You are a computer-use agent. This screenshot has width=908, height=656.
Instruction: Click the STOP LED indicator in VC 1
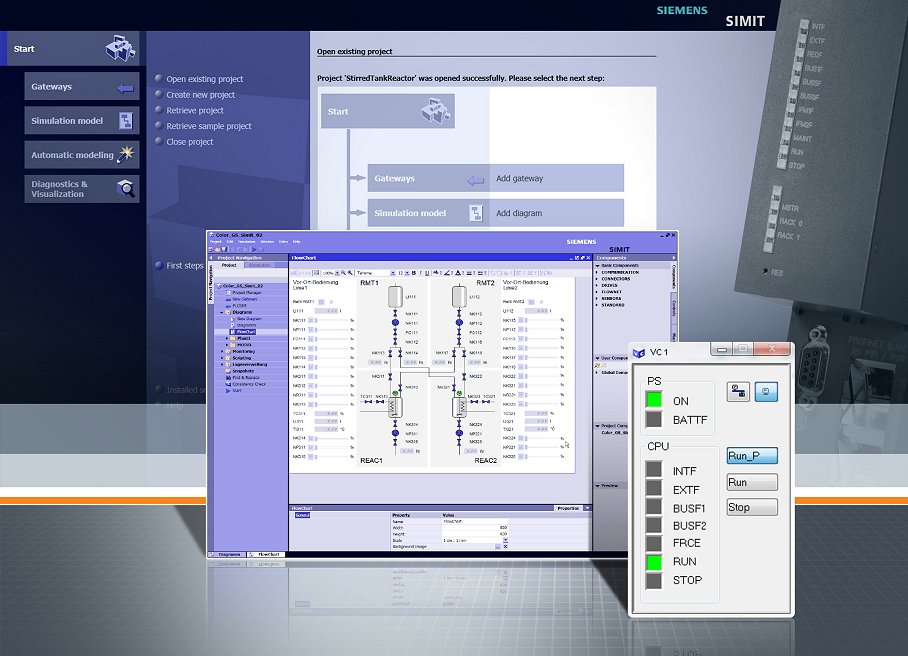coord(654,580)
